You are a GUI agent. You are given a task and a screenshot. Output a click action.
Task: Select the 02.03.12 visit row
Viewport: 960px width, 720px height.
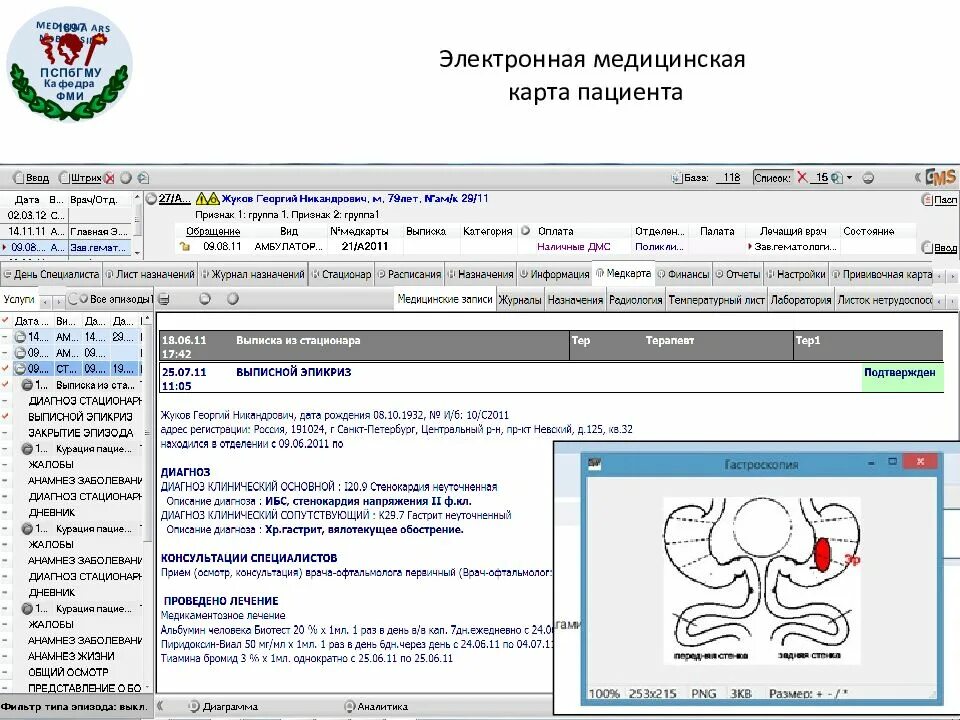point(66,215)
